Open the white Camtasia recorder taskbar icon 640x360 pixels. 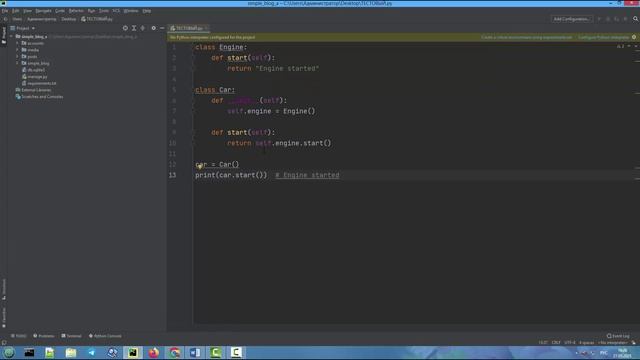coord(236,352)
